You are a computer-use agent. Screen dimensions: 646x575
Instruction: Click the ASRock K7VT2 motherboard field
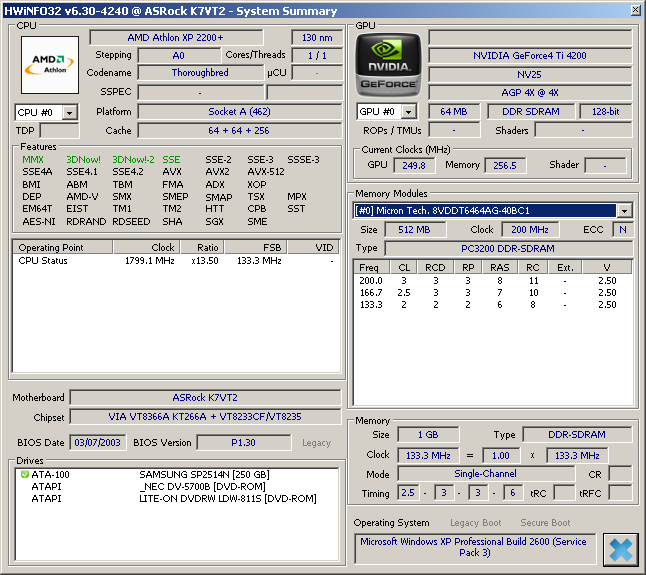pyautogui.click(x=204, y=397)
